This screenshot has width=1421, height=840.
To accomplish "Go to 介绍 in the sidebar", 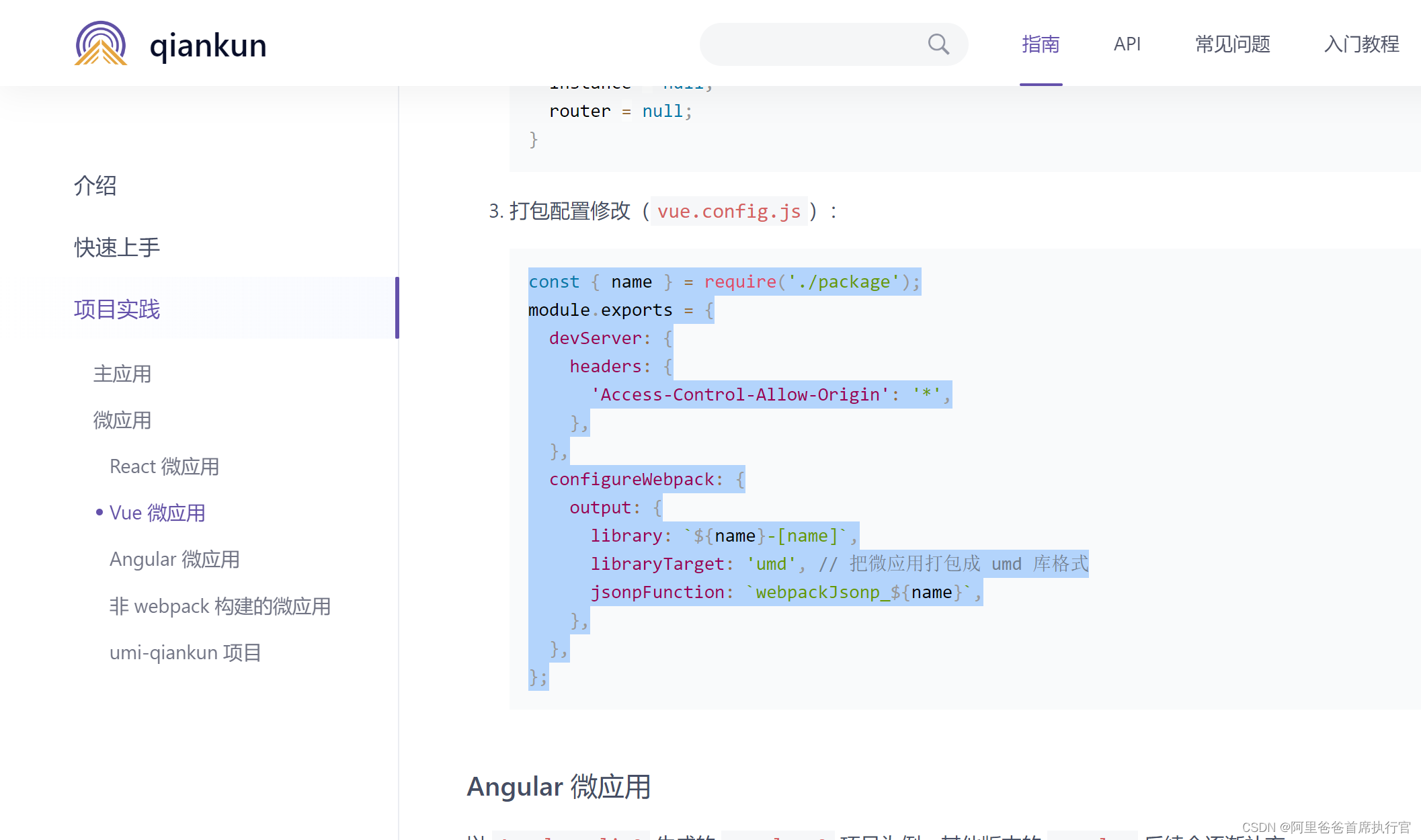I will [95, 185].
